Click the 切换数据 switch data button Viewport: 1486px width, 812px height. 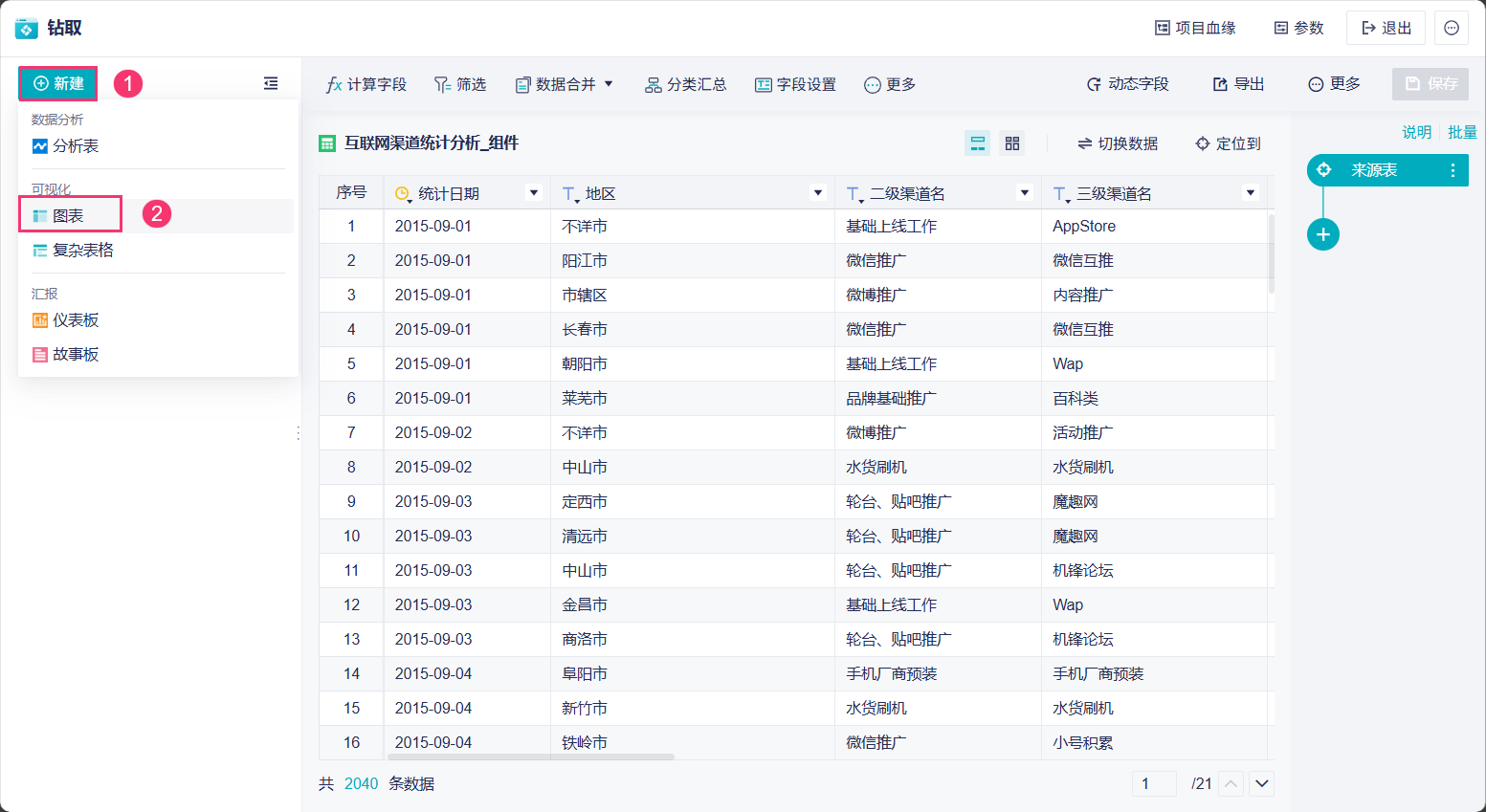tap(1120, 143)
